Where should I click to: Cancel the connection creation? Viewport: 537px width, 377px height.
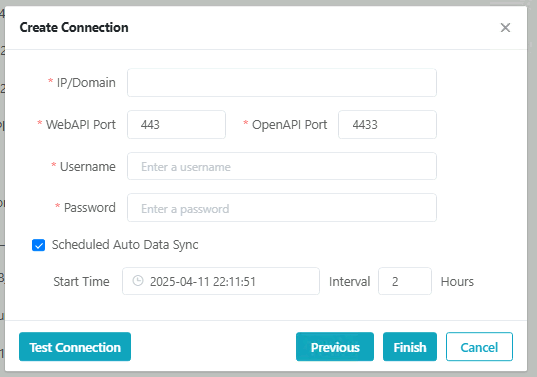(x=479, y=347)
